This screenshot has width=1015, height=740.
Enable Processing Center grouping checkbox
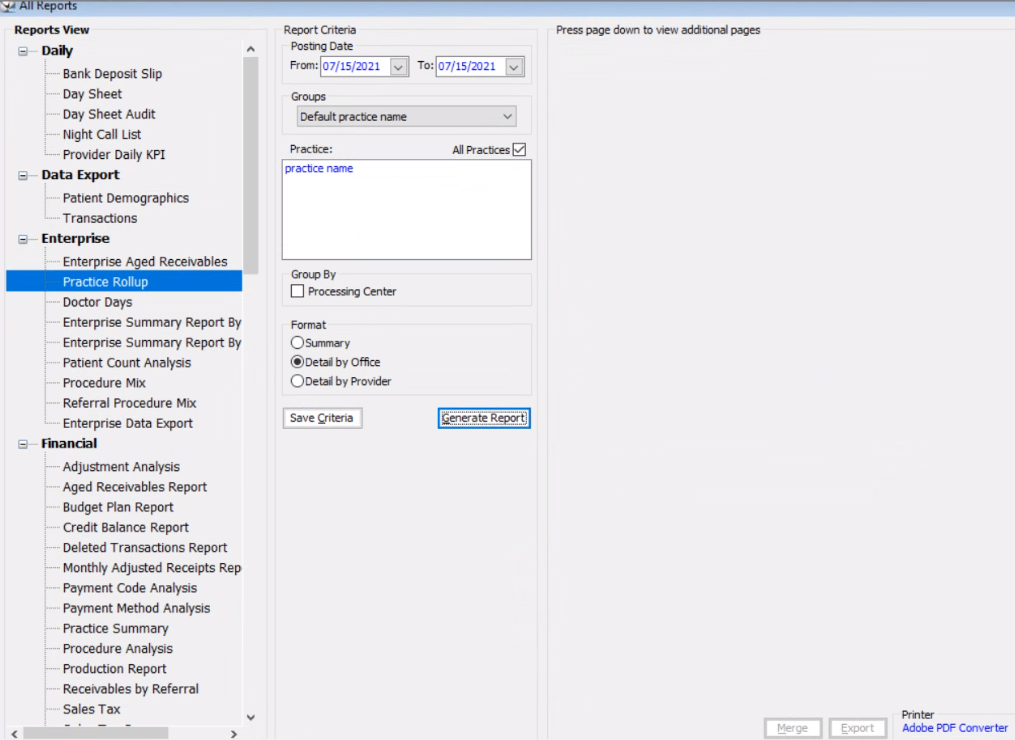pyautogui.click(x=297, y=291)
